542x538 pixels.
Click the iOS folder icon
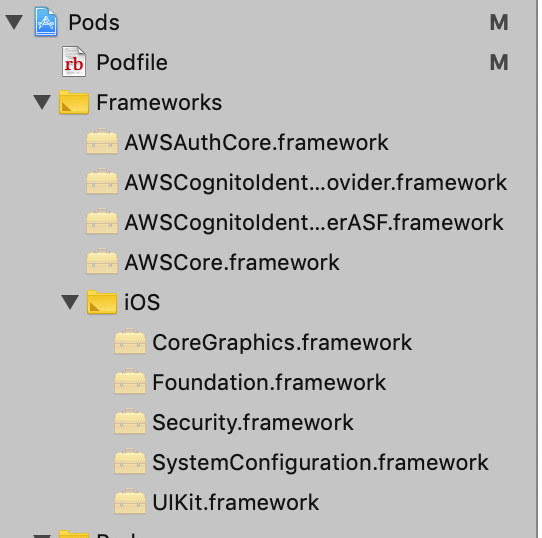click(x=102, y=302)
